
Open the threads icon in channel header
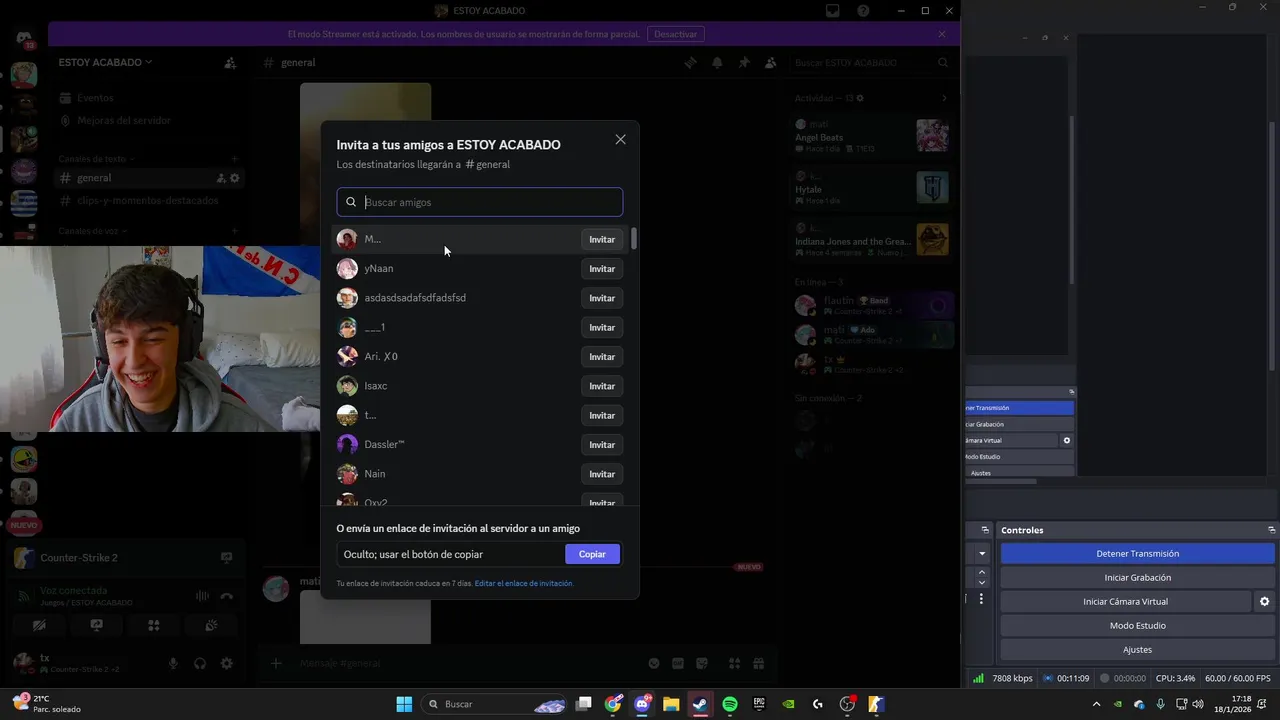click(x=690, y=62)
